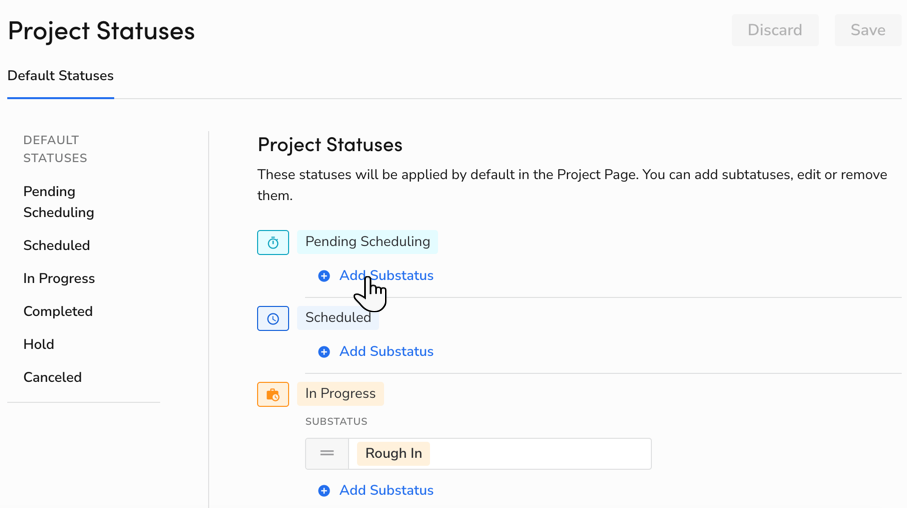Click the Scheduled clock icon
The image size is (907, 508).
(273, 319)
